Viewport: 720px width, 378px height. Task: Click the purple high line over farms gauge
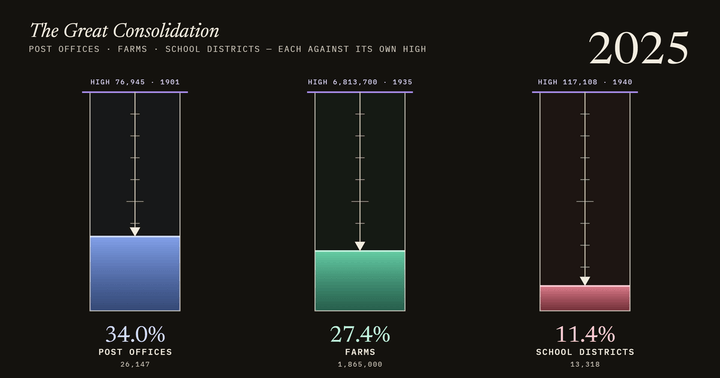(x=360, y=92)
